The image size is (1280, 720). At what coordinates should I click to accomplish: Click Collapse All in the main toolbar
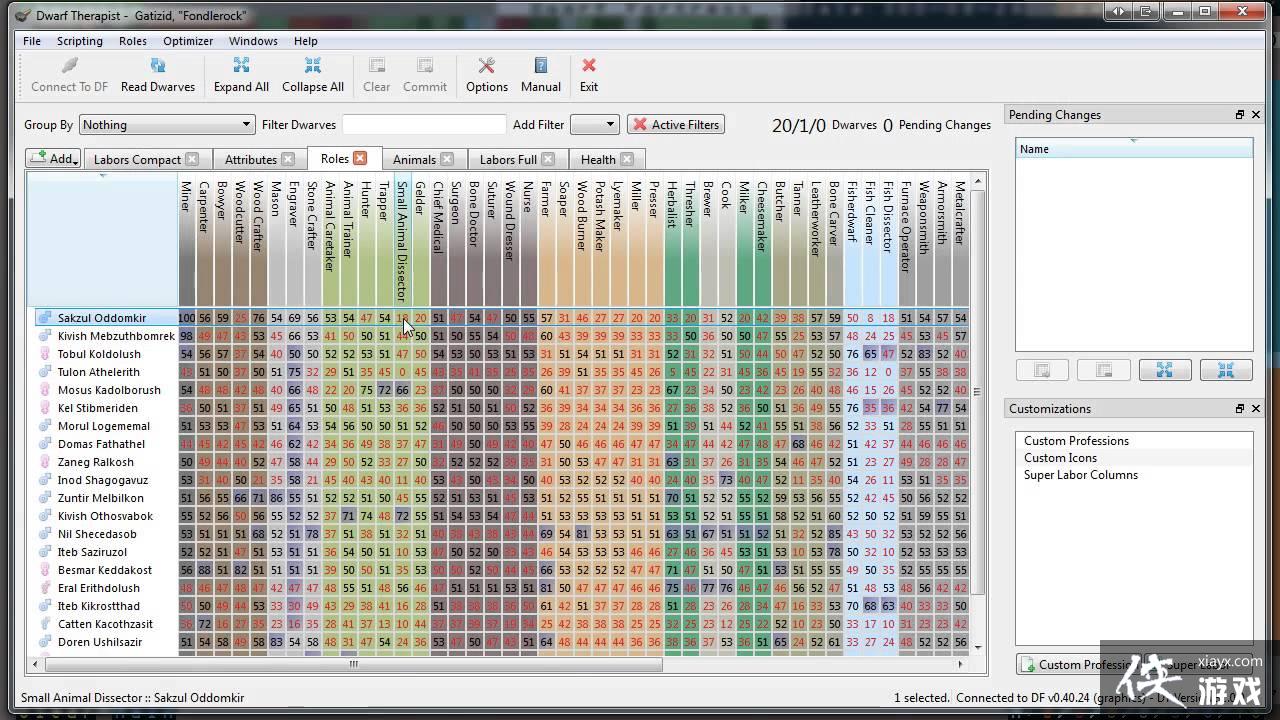[313, 75]
